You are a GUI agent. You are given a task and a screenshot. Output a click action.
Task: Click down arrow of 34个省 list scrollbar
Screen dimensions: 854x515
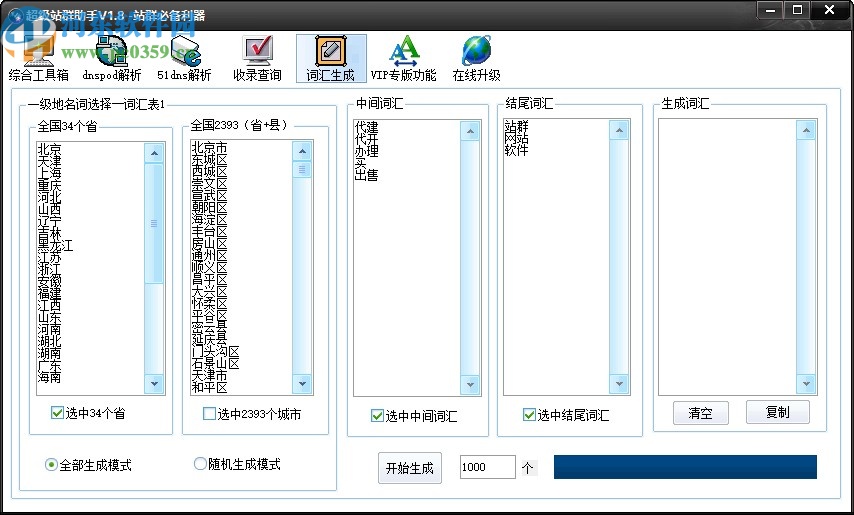click(154, 384)
